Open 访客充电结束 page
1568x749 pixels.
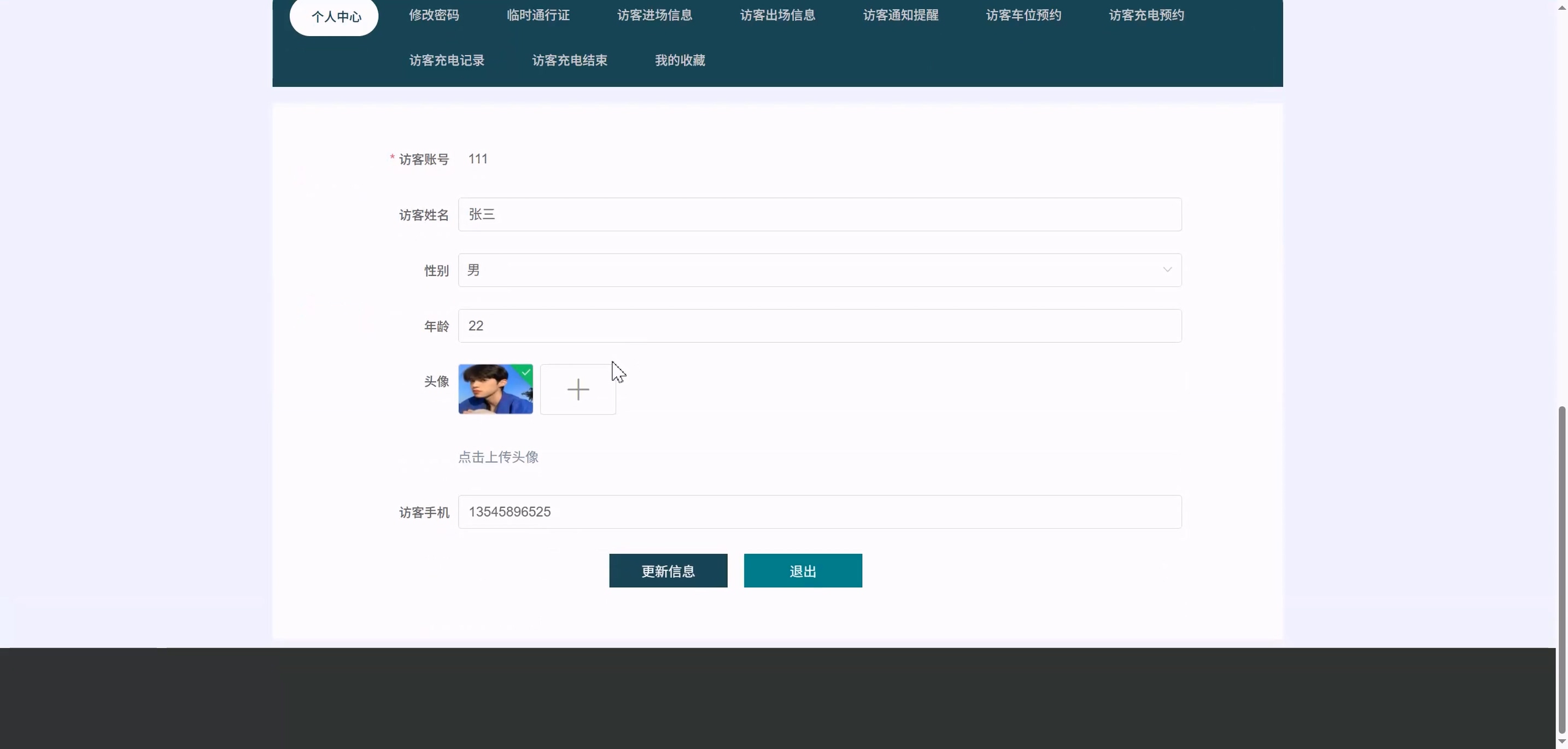click(570, 60)
